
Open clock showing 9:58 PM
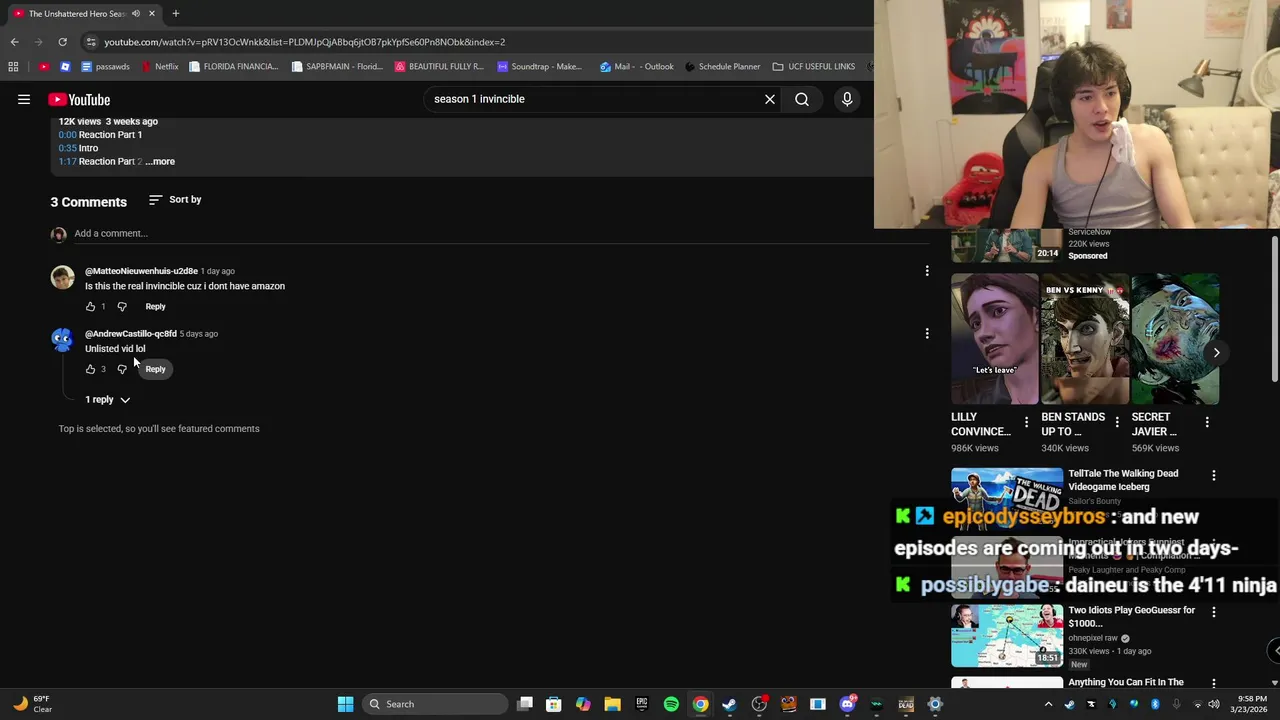click(1252, 704)
